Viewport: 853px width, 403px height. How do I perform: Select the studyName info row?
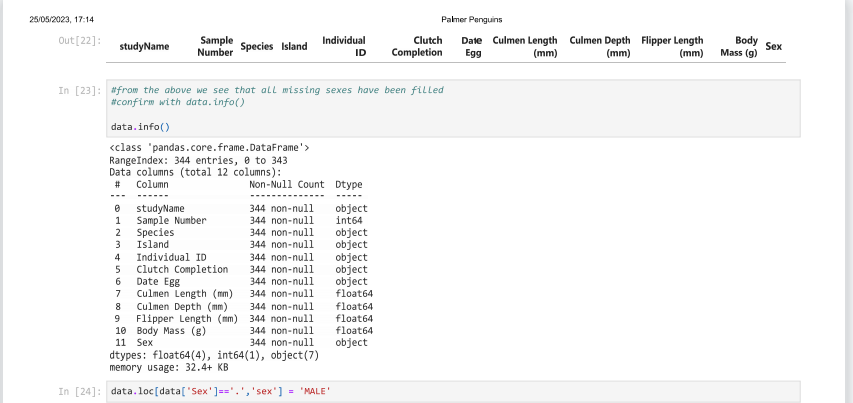pyautogui.click(x=241, y=209)
